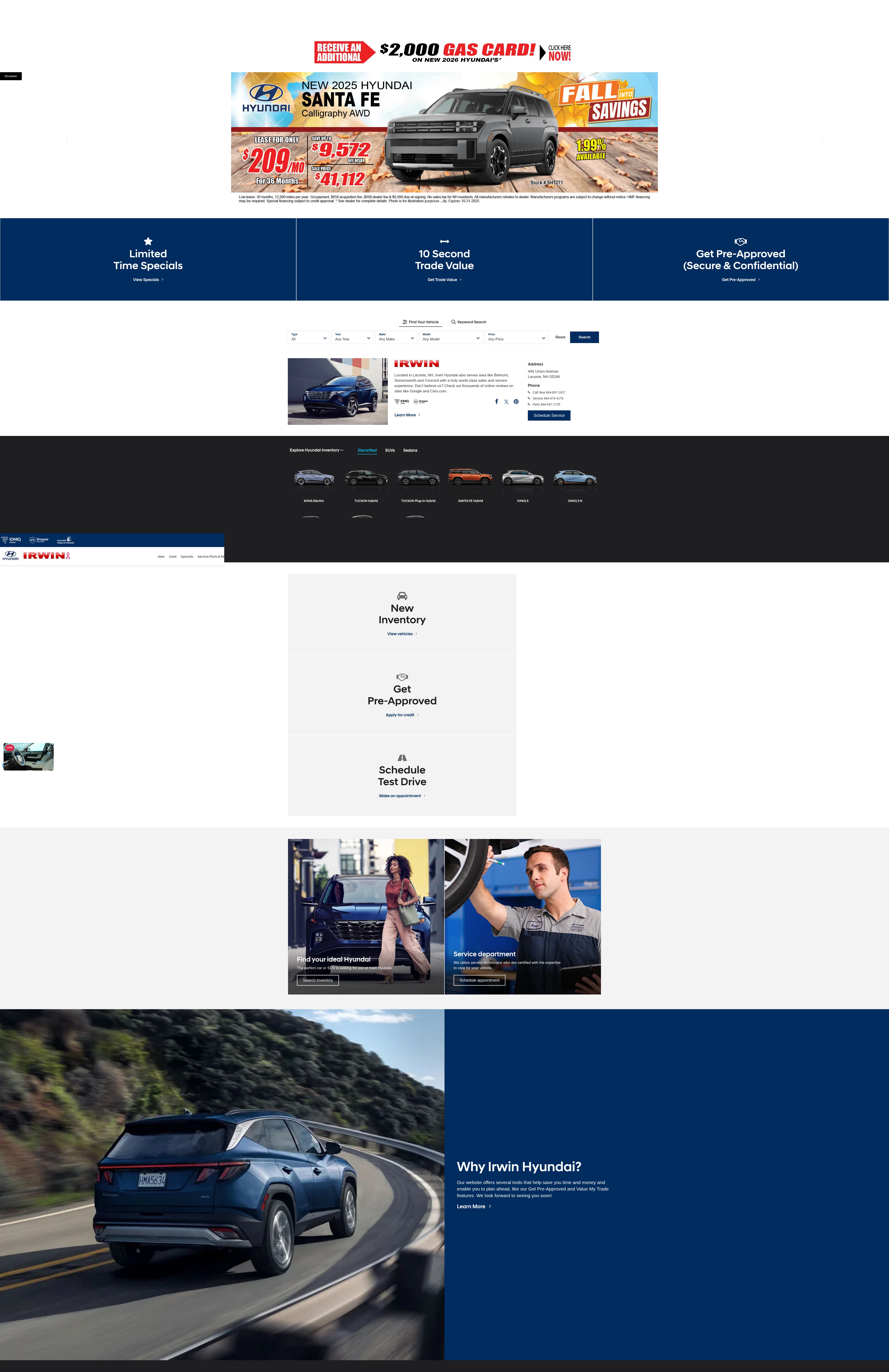This screenshot has width=889, height=1372.
Task: Click the Shopper Assurance badge under dealer description
Action: tap(421, 401)
